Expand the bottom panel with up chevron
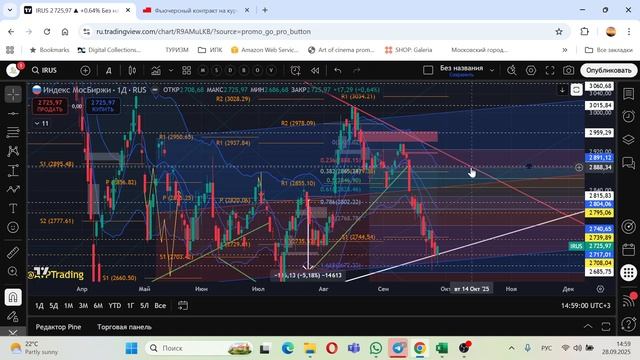640x360 pixels. pos(588,326)
